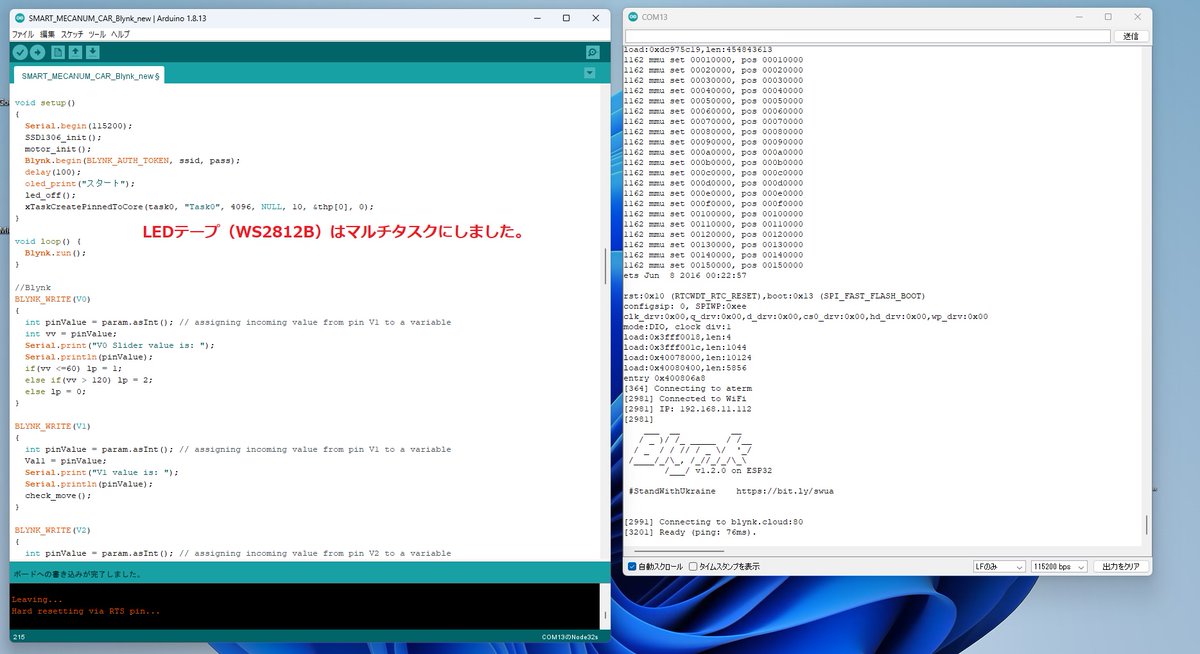Screen dimensions: 1200x654
Task: Expand the sketch tab menu arrow
Action: (590, 73)
